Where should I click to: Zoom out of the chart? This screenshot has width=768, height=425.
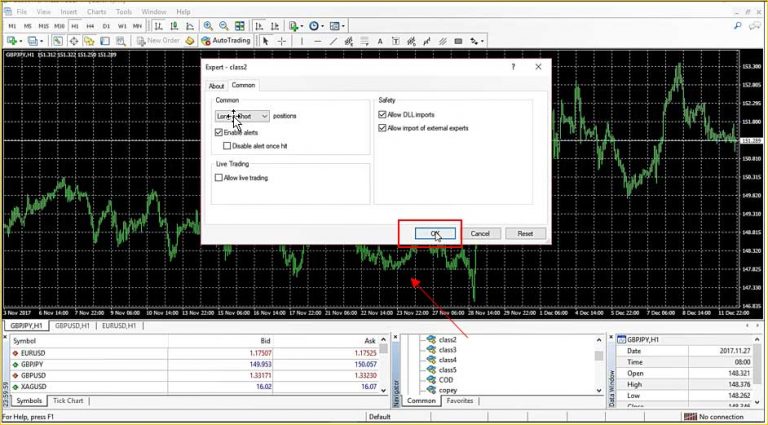tap(224, 25)
